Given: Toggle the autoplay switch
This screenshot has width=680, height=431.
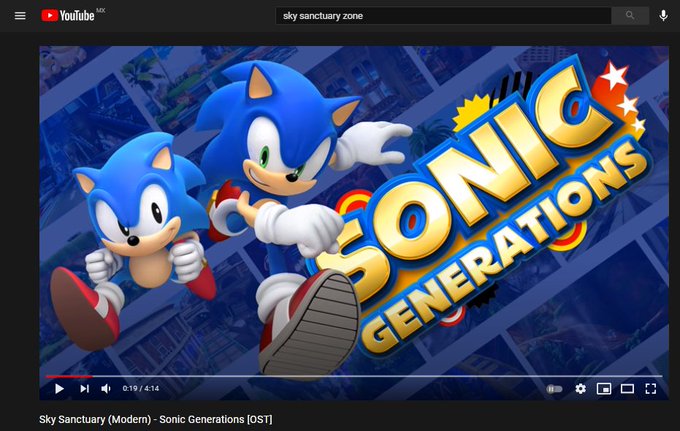Looking at the screenshot, I should pyautogui.click(x=554, y=389).
